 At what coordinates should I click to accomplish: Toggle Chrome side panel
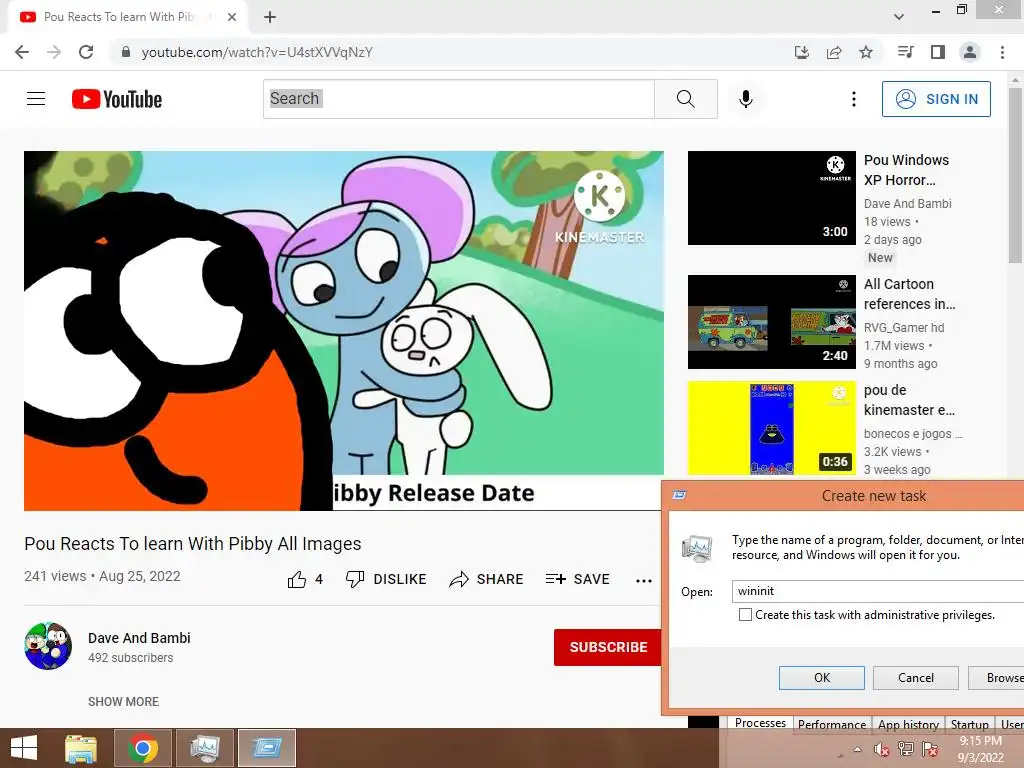[x=938, y=52]
